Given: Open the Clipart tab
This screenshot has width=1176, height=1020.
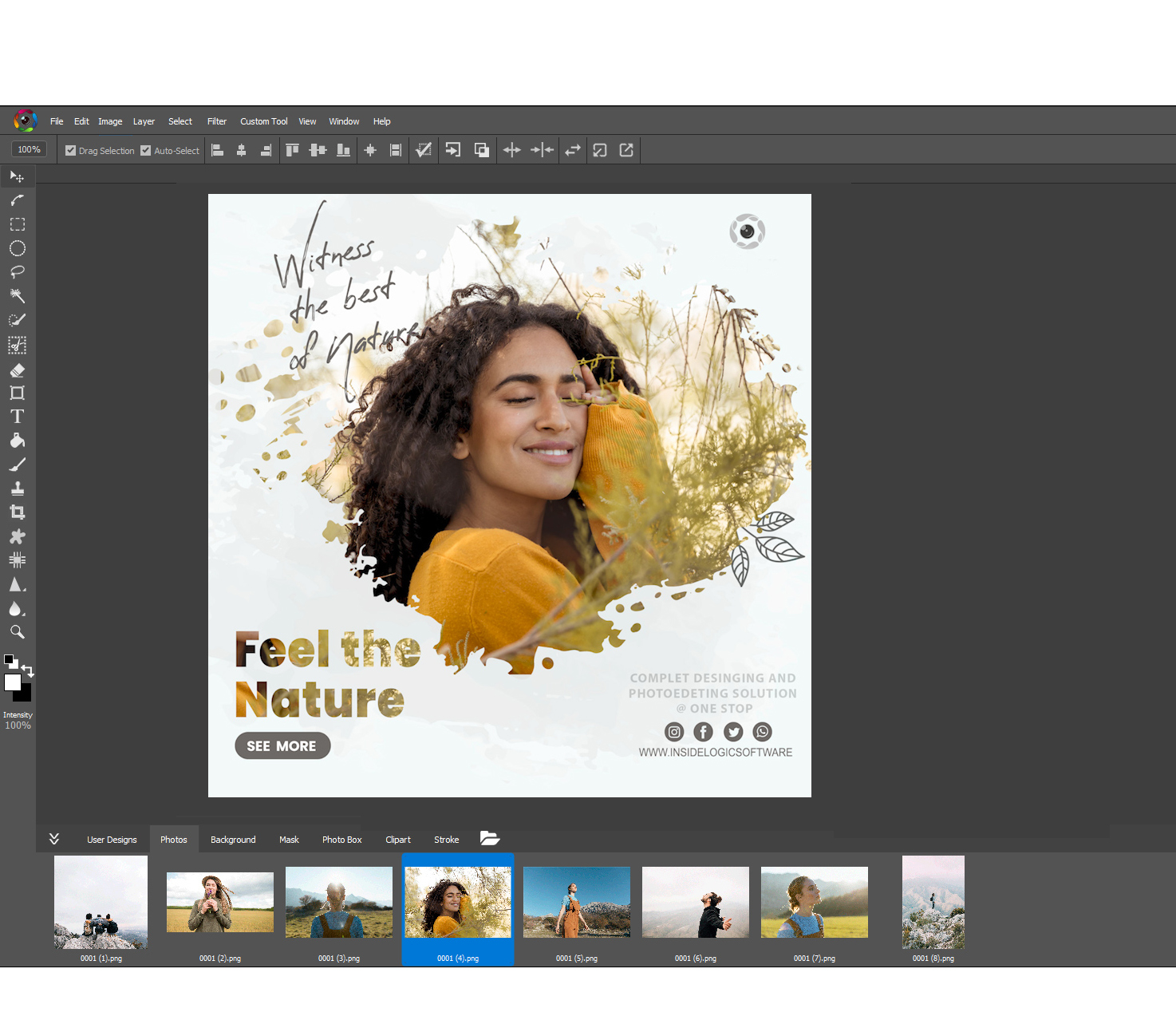Looking at the screenshot, I should click(x=398, y=840).
